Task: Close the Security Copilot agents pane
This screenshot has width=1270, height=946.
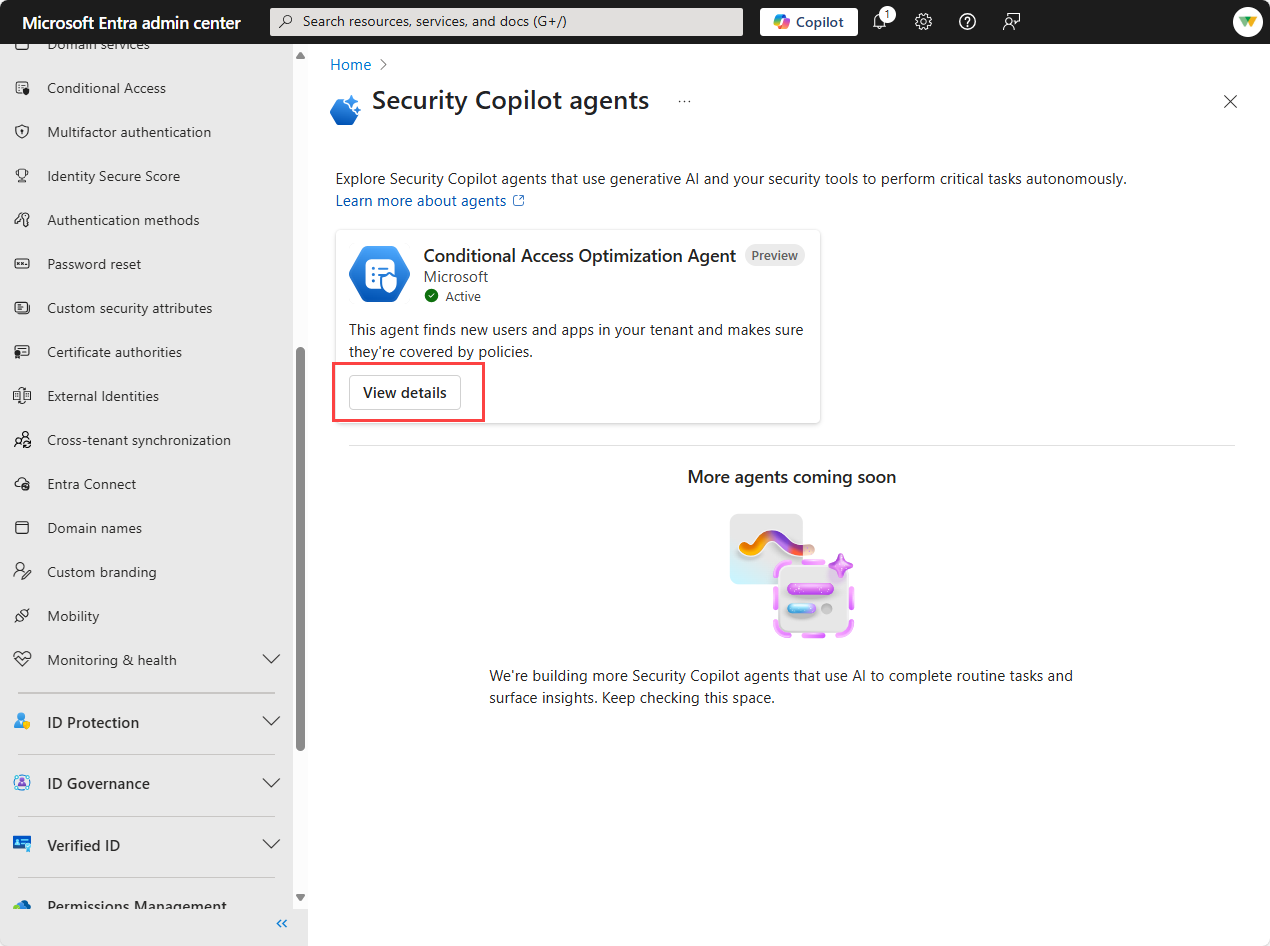Action: (x=1230, y=101)
